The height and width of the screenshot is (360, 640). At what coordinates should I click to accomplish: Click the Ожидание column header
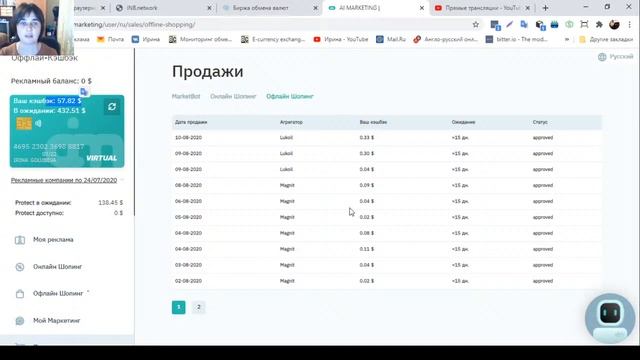463,122
